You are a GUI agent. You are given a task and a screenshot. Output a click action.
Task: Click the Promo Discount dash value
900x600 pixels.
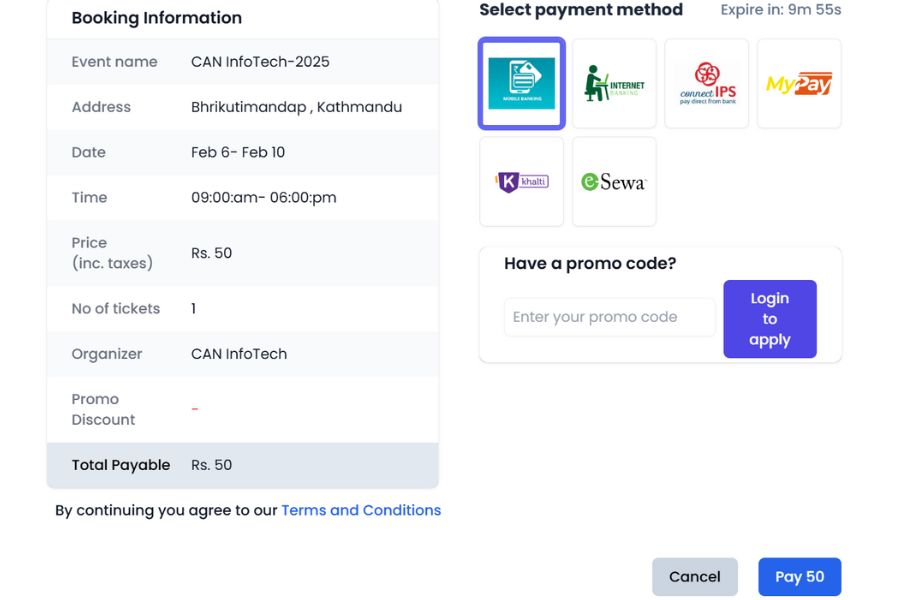coord(195,409)
